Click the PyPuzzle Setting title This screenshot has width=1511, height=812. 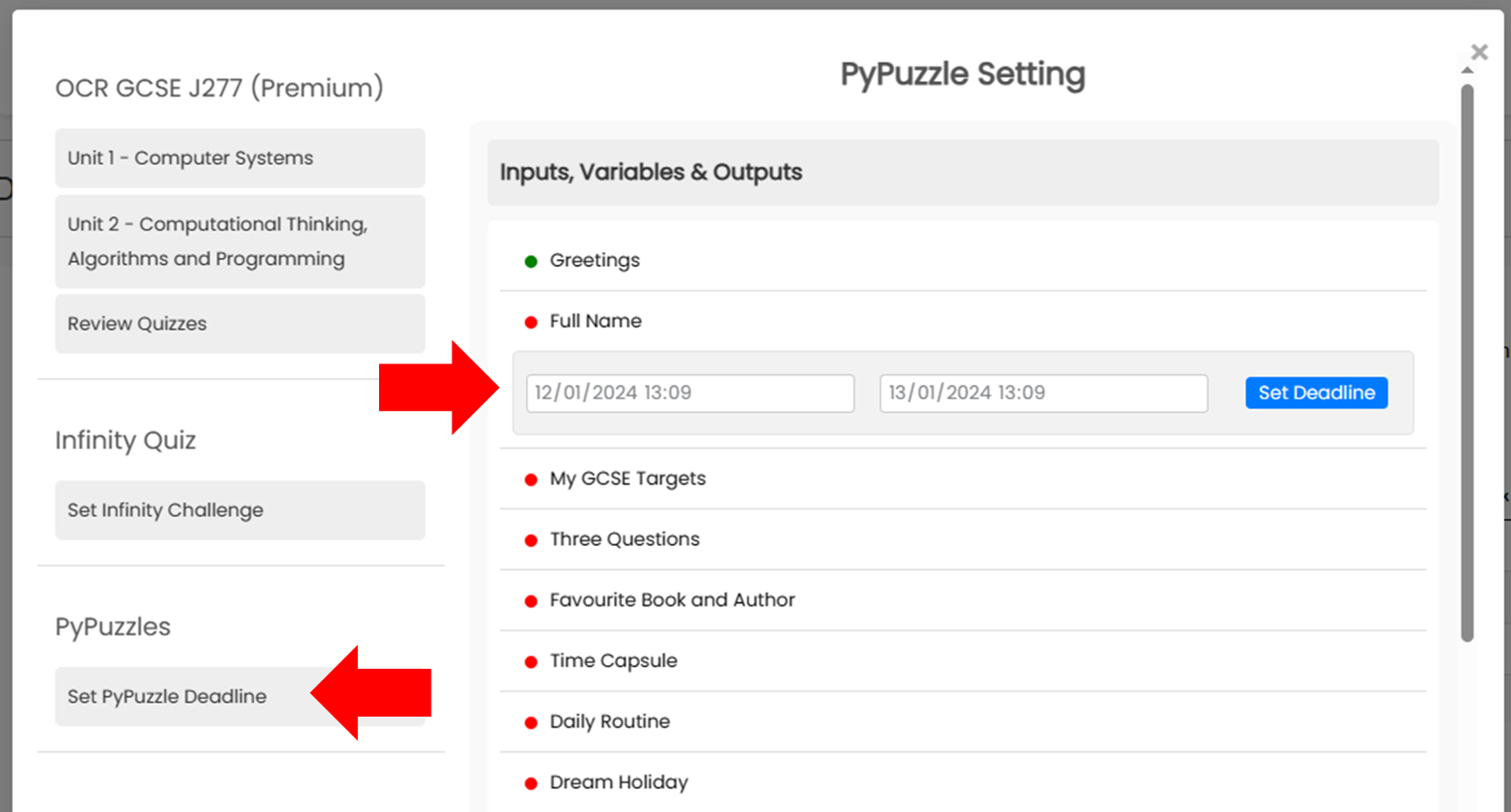pos(963,75)
